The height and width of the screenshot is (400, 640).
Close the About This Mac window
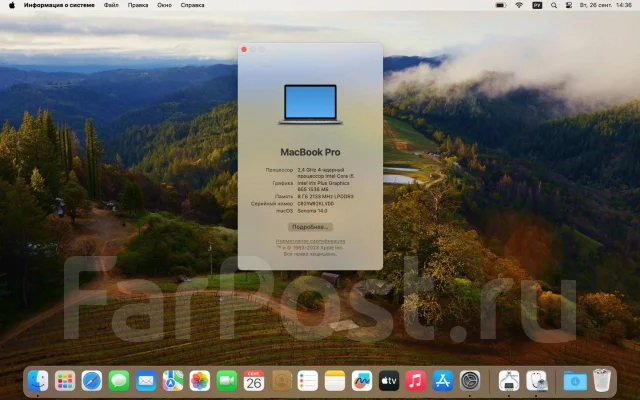(244, 49)
